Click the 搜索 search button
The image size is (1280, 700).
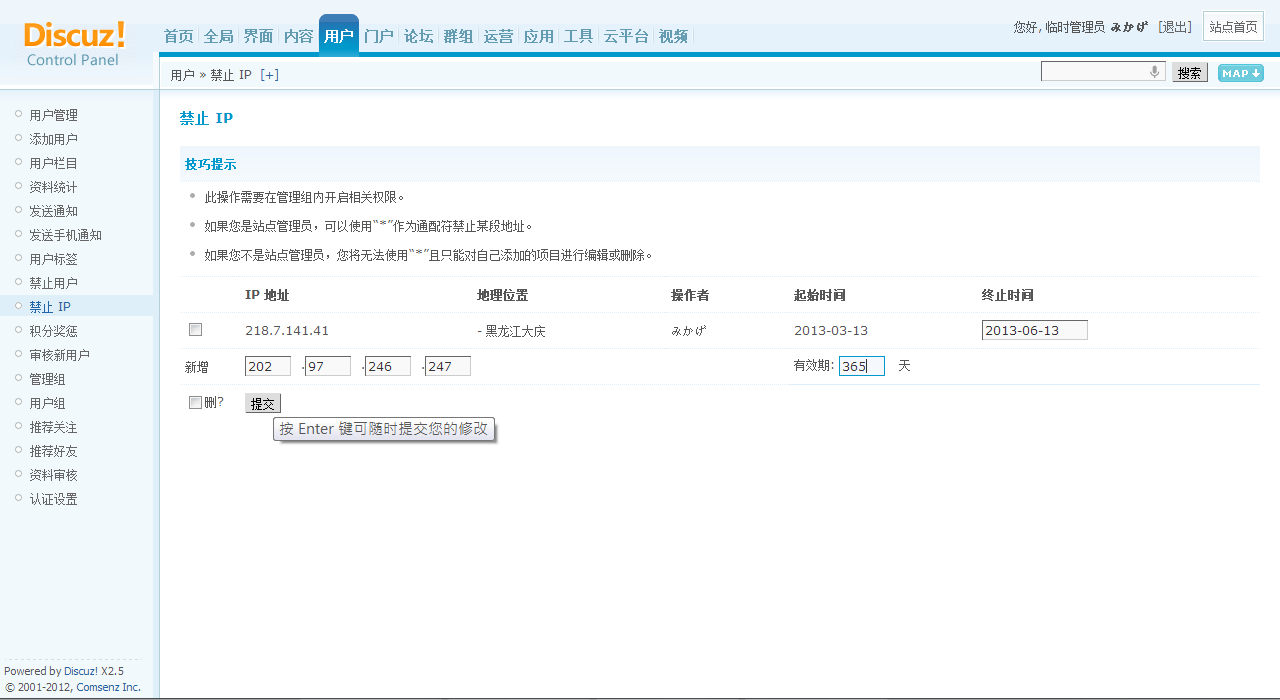pos(1190,73)
